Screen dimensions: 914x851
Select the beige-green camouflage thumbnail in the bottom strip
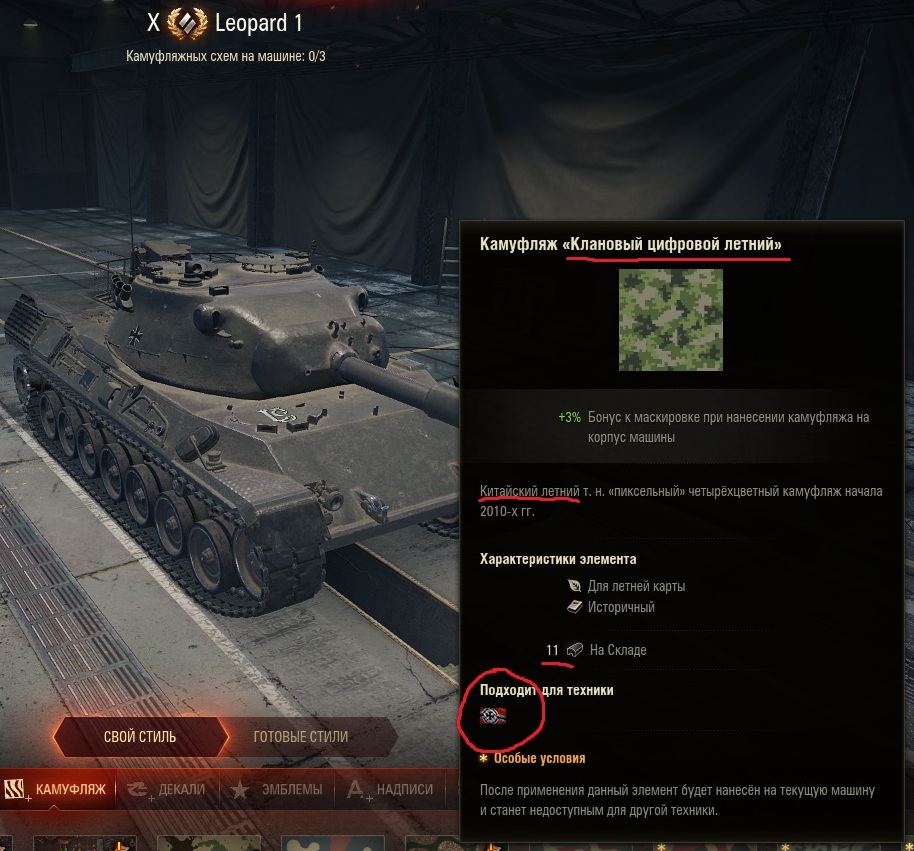pos(207,843)
